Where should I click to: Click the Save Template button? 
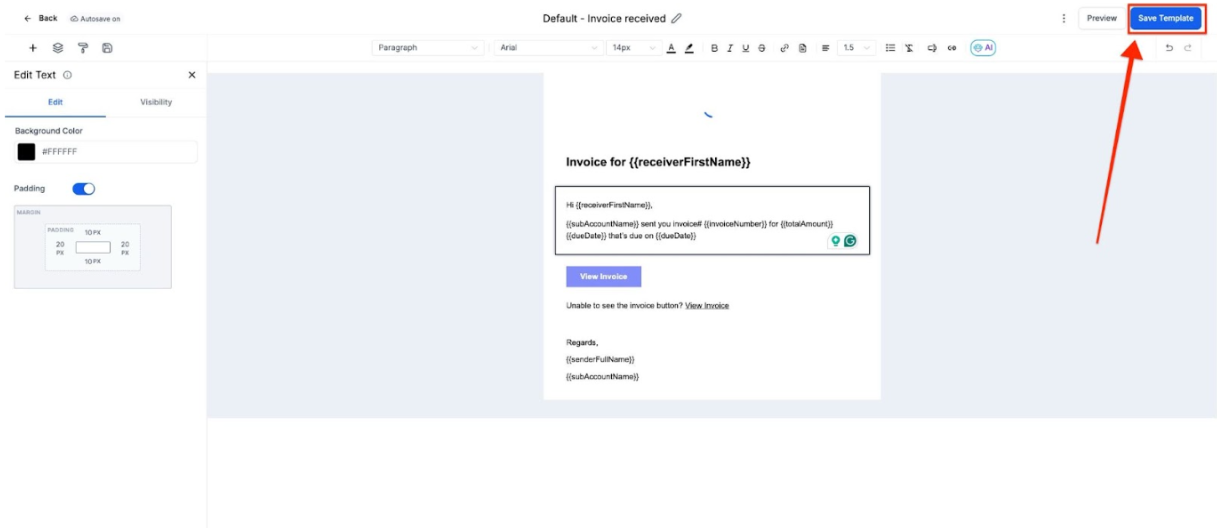coord(1165,18)
